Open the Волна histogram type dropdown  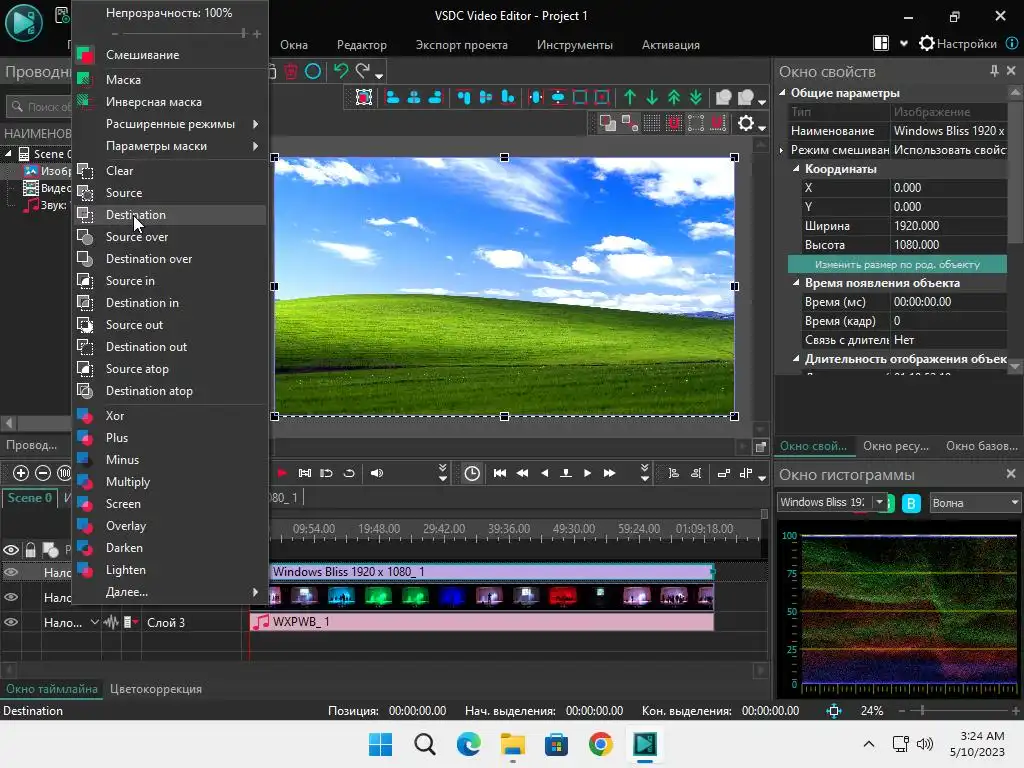975,503
